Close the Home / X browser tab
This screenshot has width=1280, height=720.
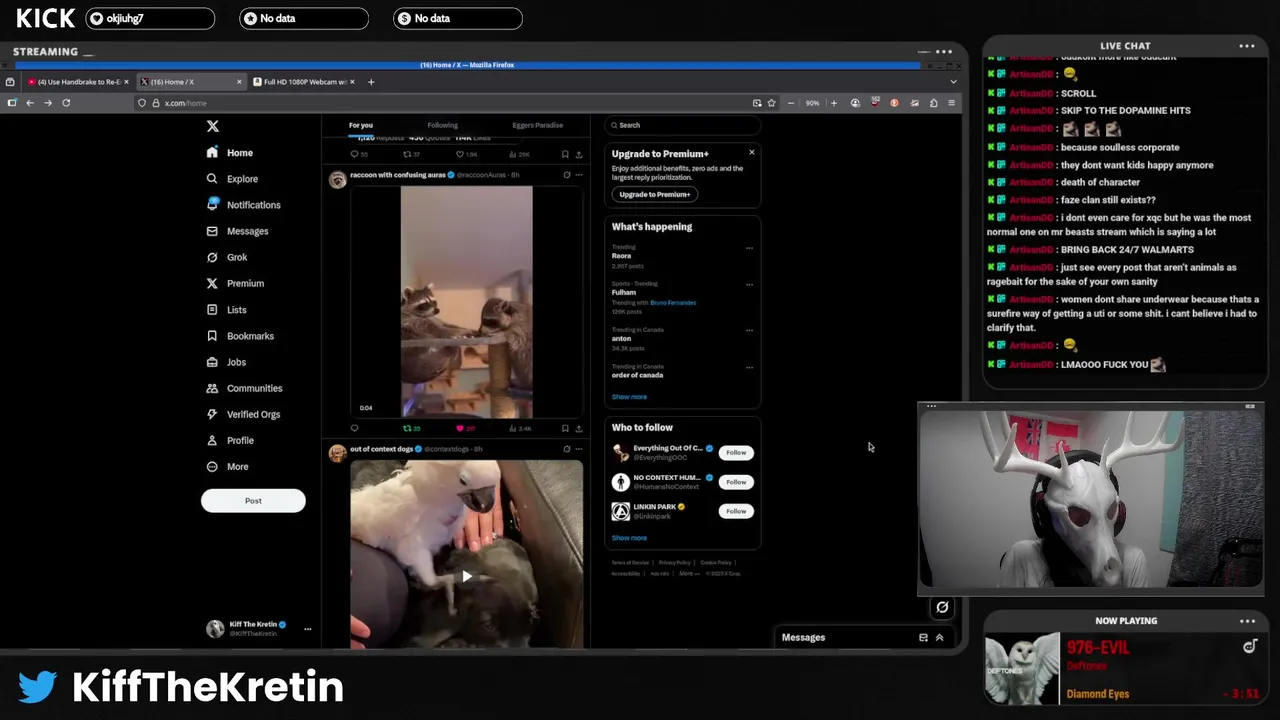click(x=239, y=82)
